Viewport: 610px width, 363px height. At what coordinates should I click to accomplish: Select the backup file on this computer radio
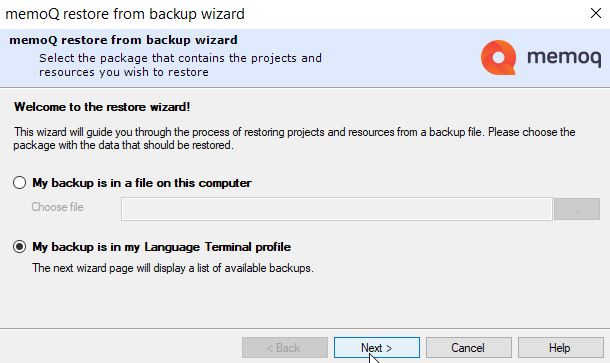pos(19,183)
